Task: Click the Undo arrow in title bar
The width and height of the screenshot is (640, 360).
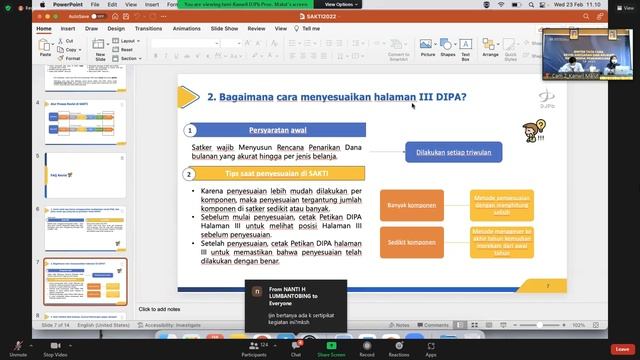Action: (x=138, y=16)
